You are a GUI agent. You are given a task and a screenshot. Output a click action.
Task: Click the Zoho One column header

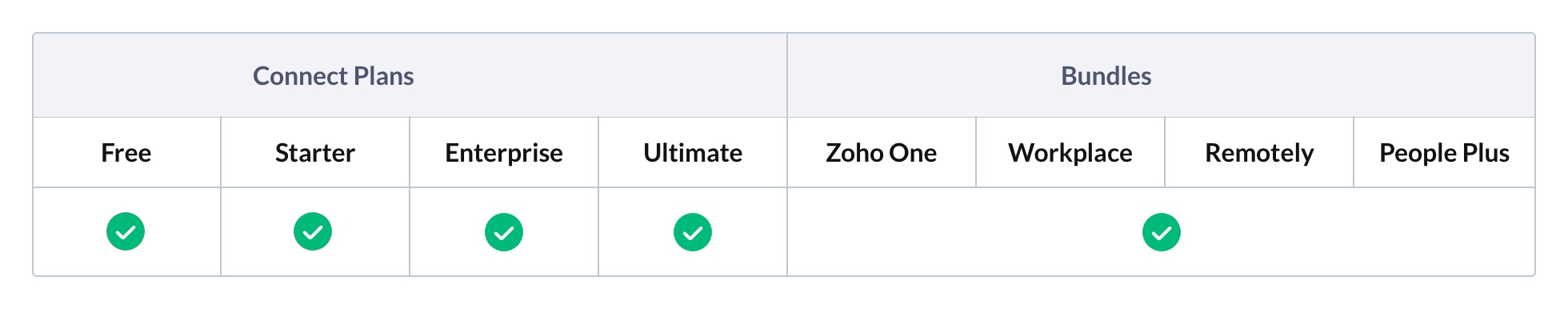pyautogui.click(x=882, y=153)
